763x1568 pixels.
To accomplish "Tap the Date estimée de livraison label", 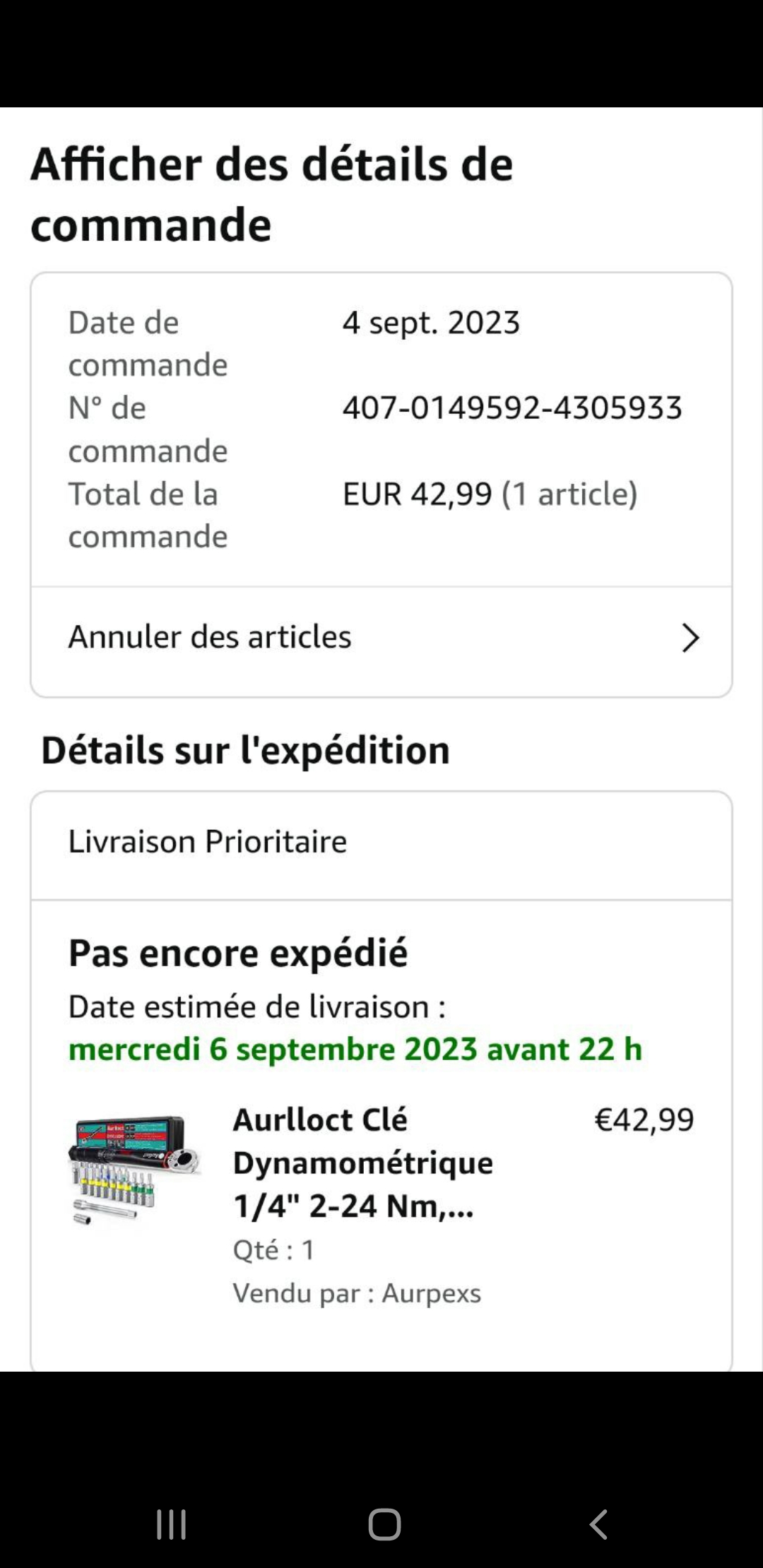I will click(x=257, y=1007).
